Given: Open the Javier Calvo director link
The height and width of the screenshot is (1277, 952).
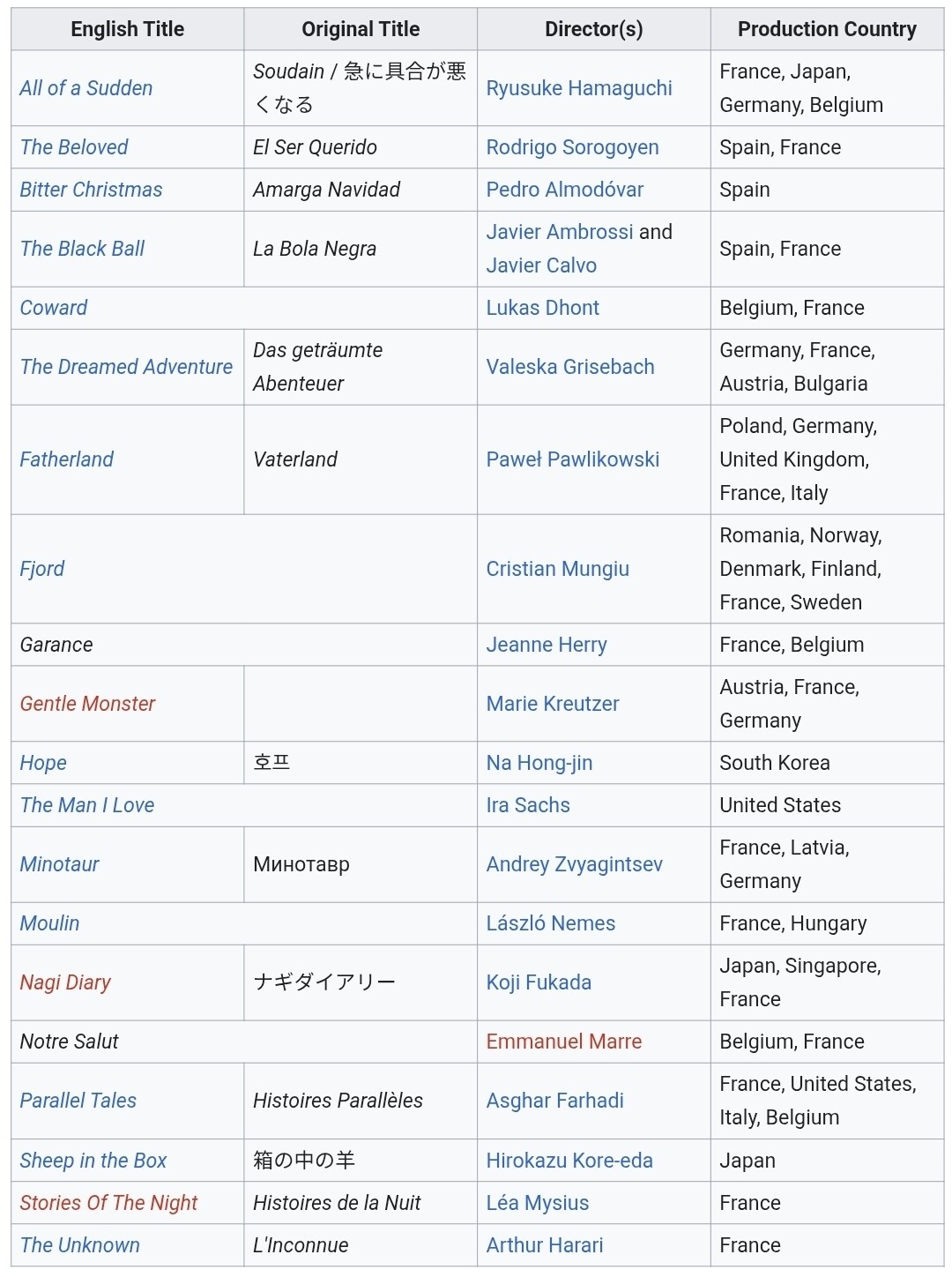Looking at the screenshot, I should tap(541, 265).
